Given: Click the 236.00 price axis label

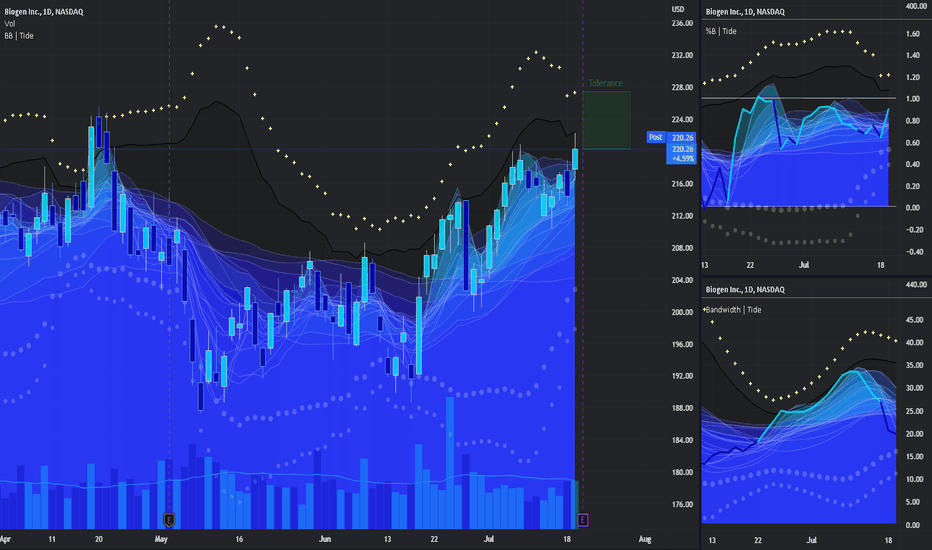Looking at the screenshot, I should point(682,24).
